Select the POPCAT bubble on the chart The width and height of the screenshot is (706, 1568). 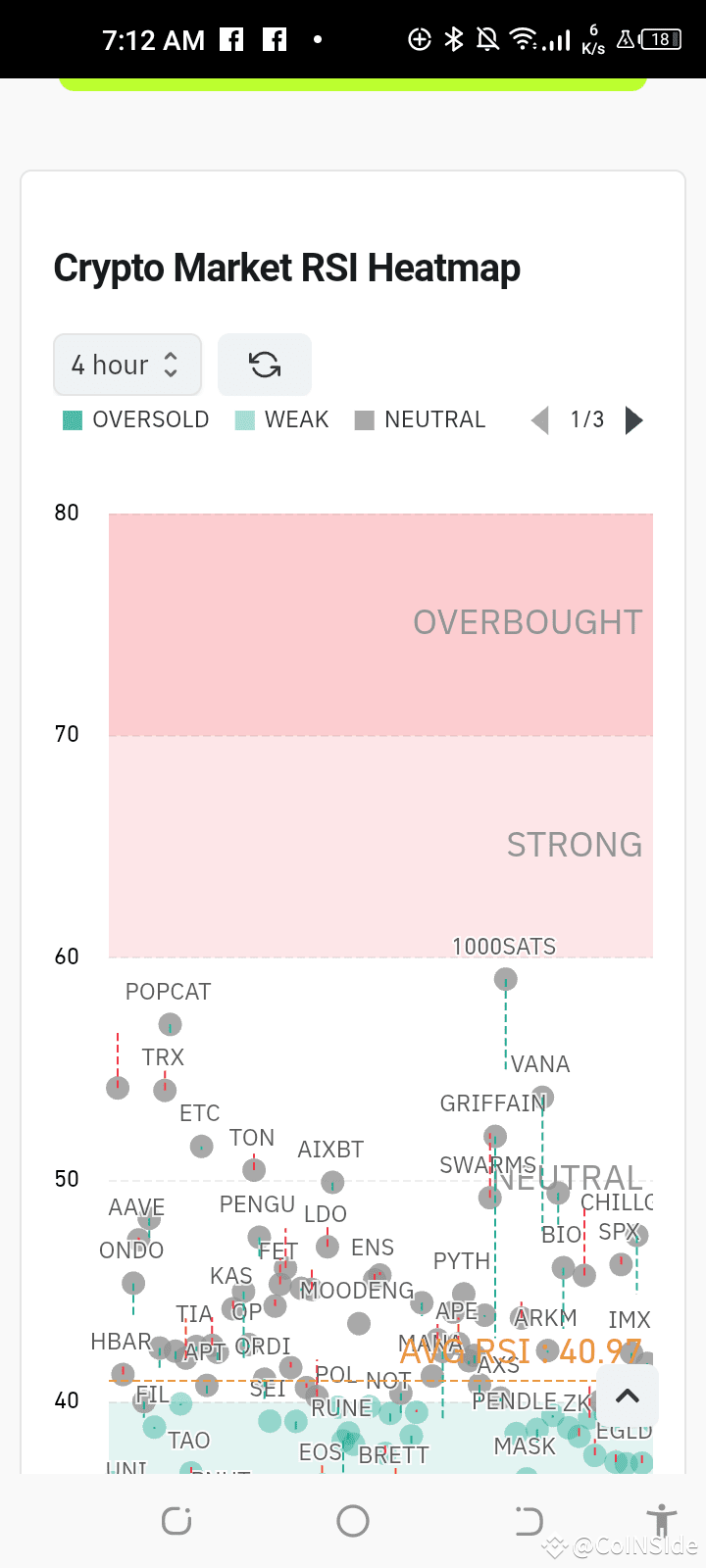coord(169,1024)
